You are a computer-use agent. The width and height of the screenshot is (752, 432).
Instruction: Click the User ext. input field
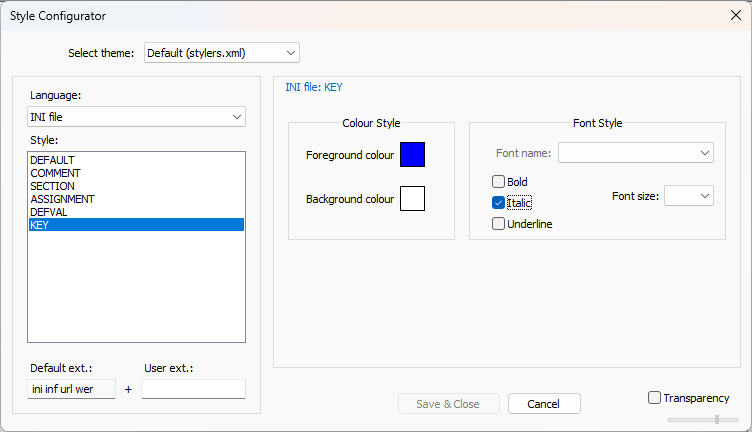(193, 389)
